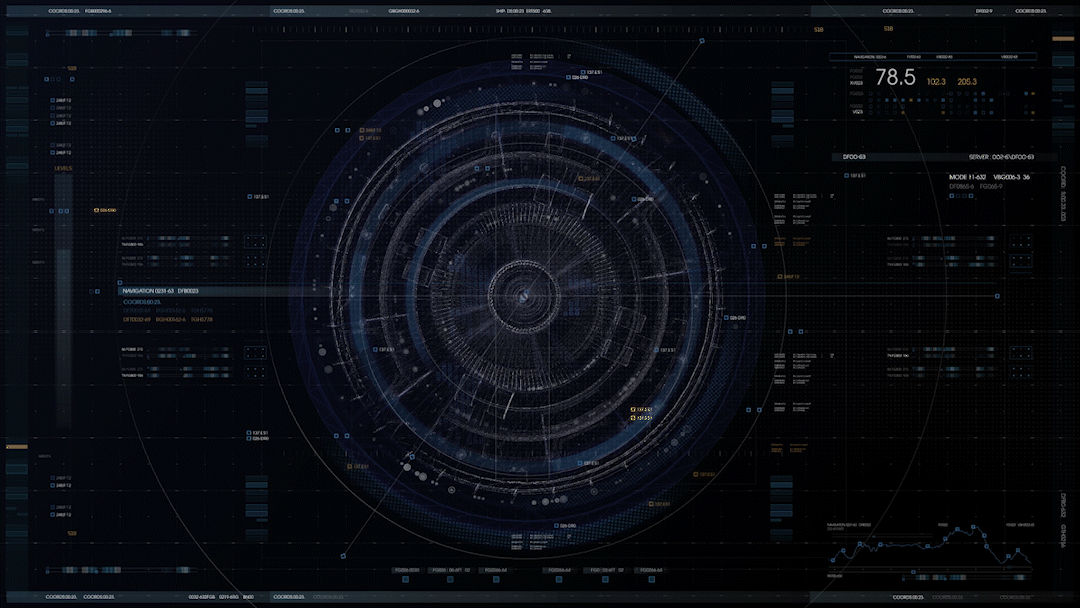Select the orange 205.3 value

tap(967, 81)
